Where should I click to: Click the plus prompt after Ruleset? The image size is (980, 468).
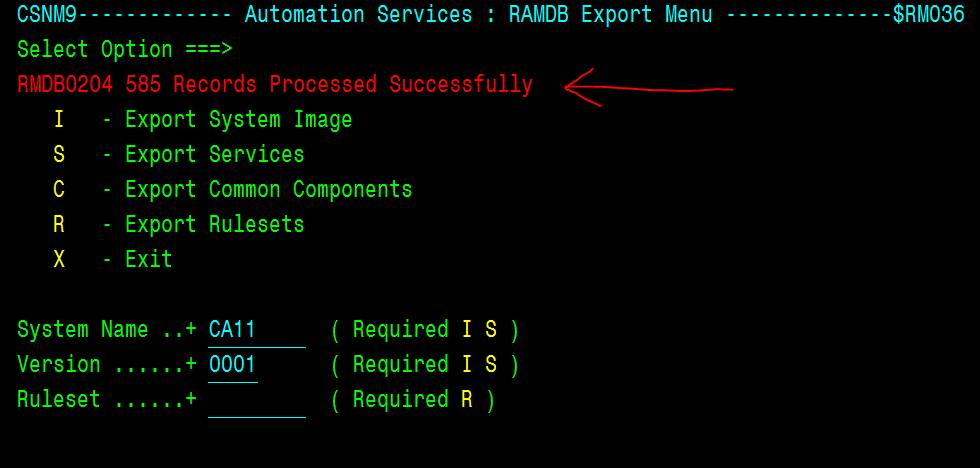pyautogui.click(x=191, y=401)
